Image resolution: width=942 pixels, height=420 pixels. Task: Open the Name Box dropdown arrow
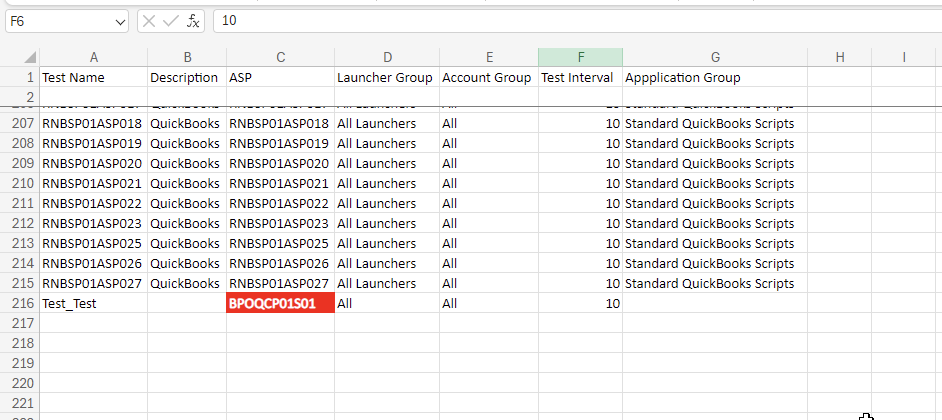120,22
